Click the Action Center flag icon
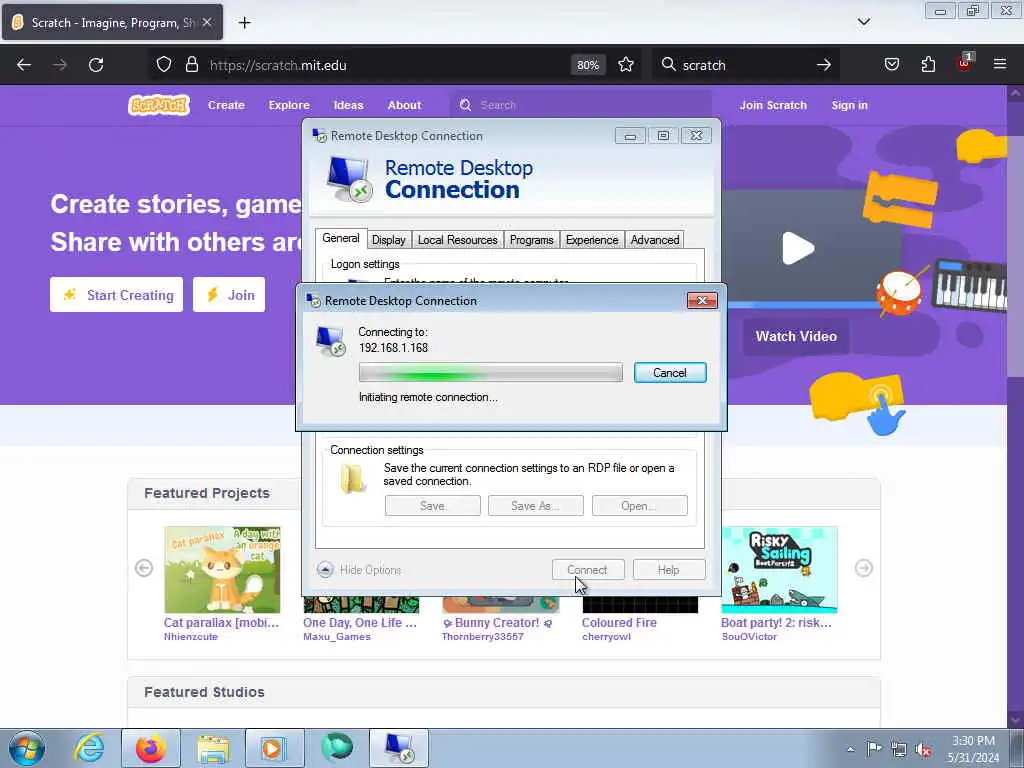Viewport: 1024px width, 768px height. pyautogui.click(x=874, y=749)
